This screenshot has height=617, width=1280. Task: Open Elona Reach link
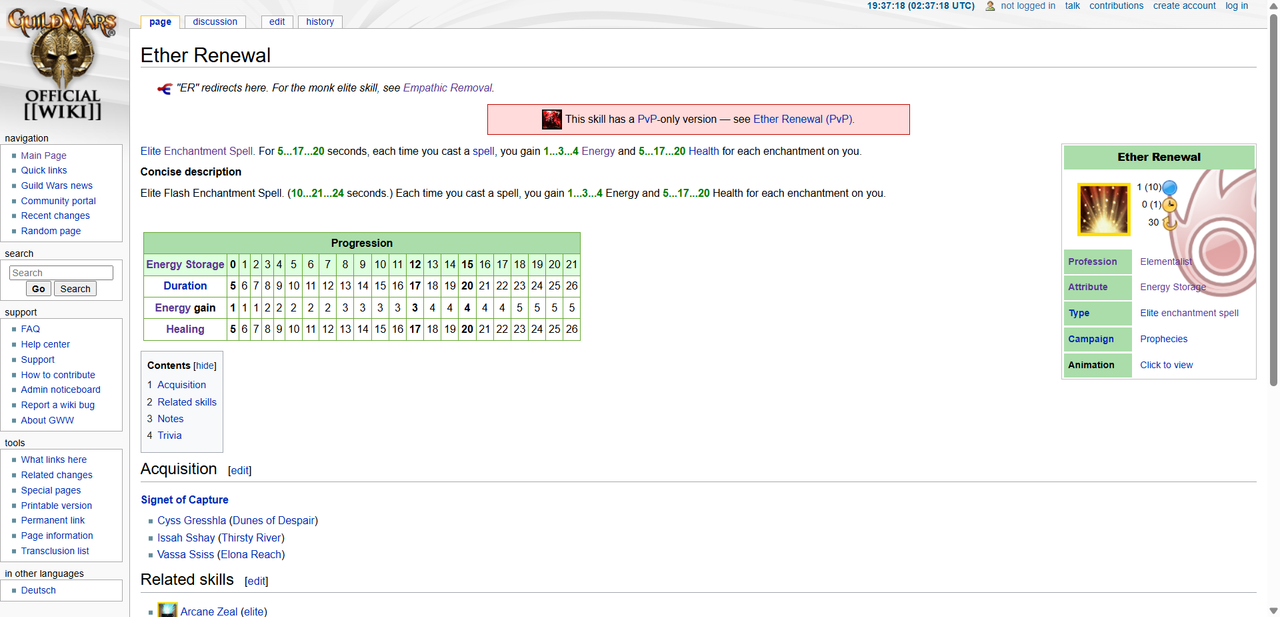253,555
